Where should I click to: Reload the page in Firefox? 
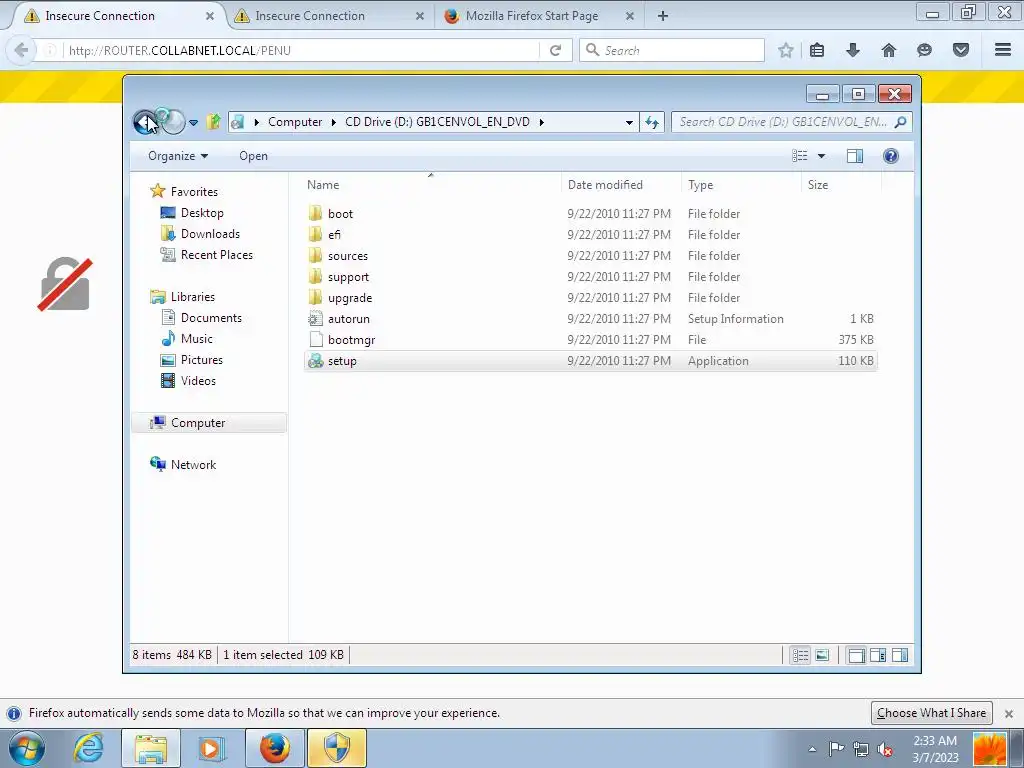(555, 50)
